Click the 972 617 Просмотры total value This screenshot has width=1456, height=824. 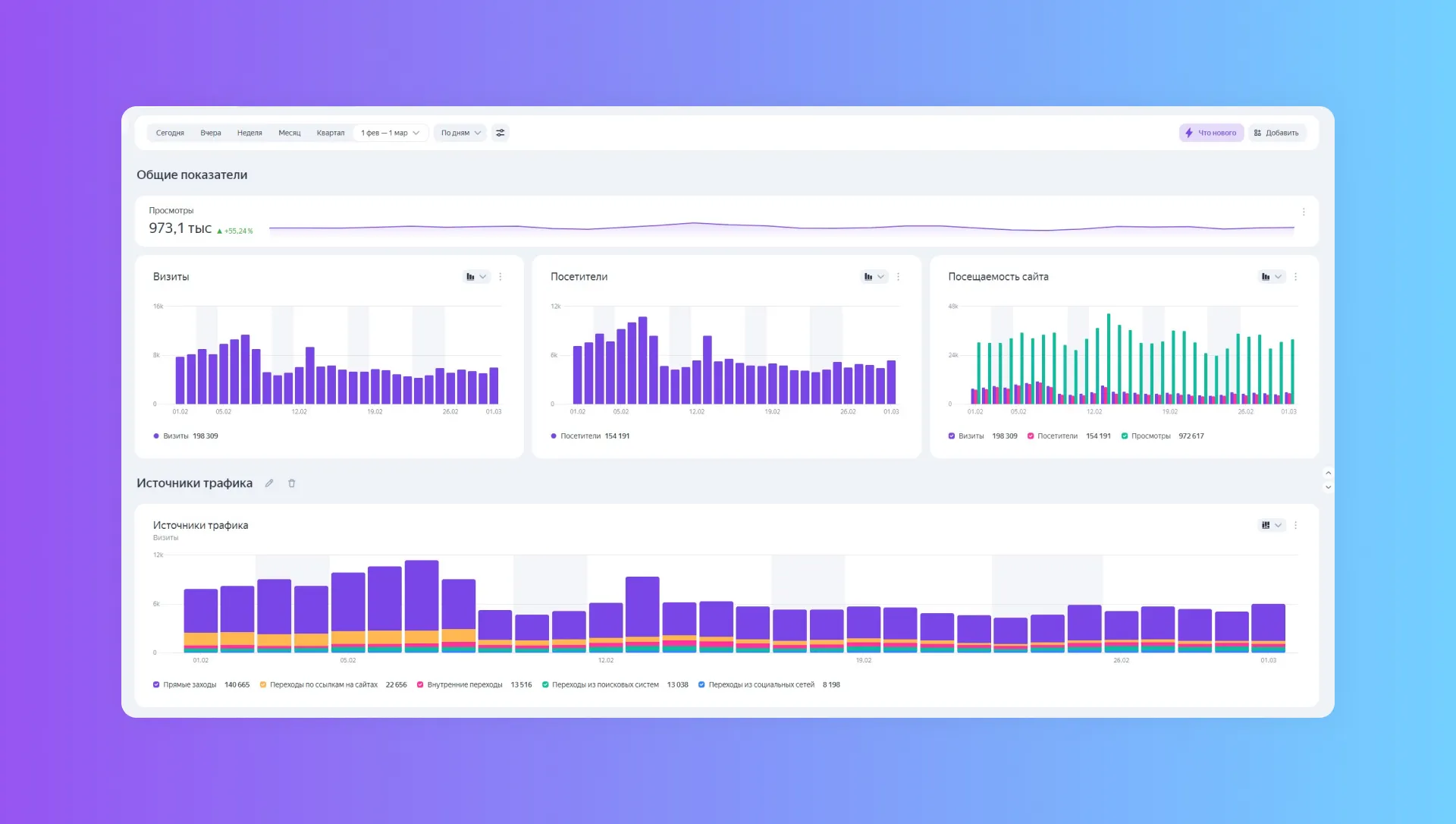pyautogui.click(x=1191, y=436)
